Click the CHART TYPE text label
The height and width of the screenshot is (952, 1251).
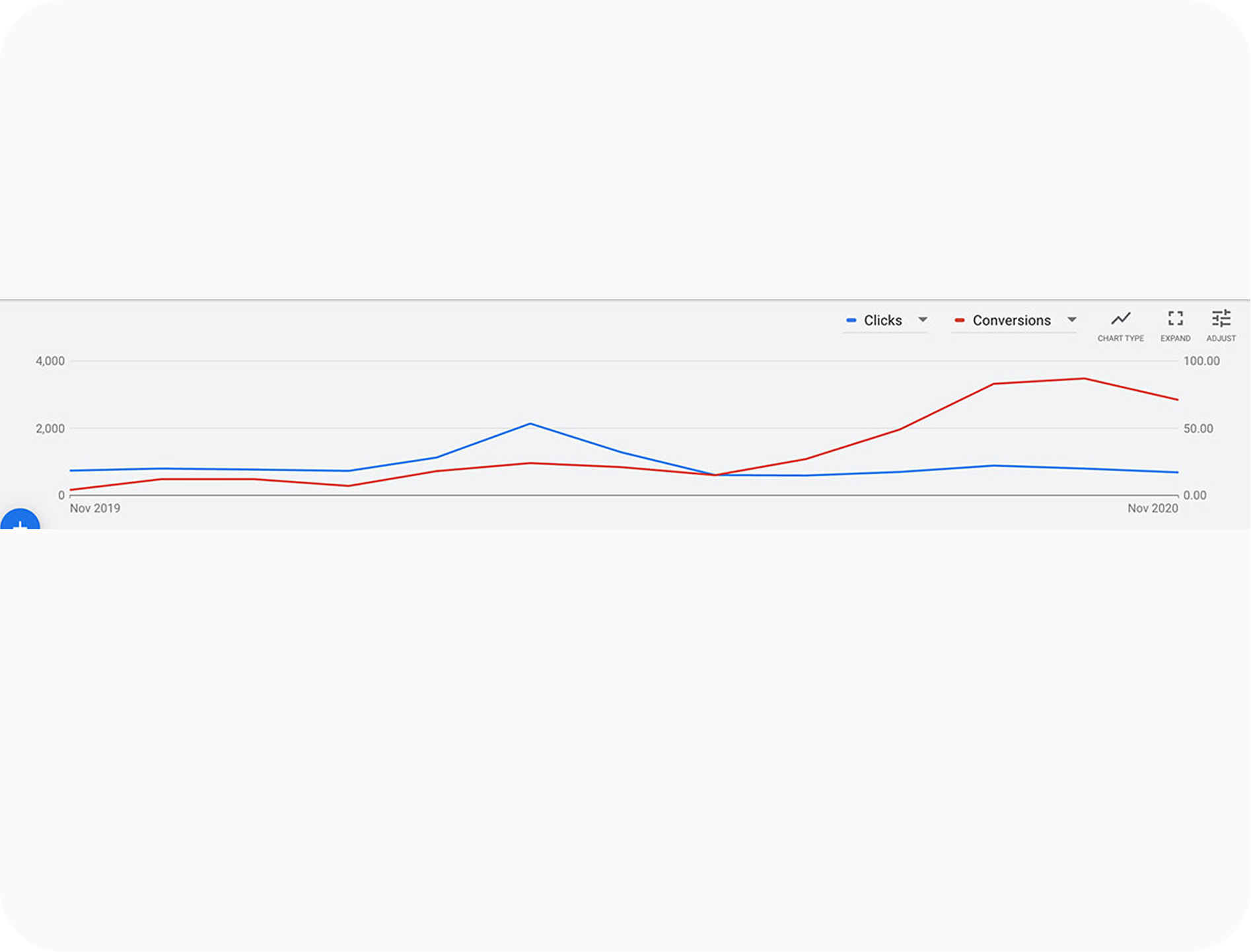pyautogui.click(x=1120, y=338)
